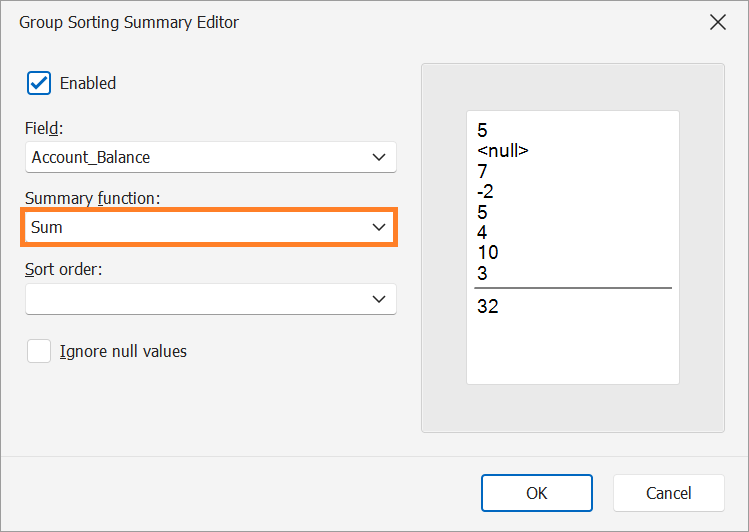This screenshot has height=532, width=749.
Task: Open the Field dropdown showing Account_Balance
Action: coord(211,157)
